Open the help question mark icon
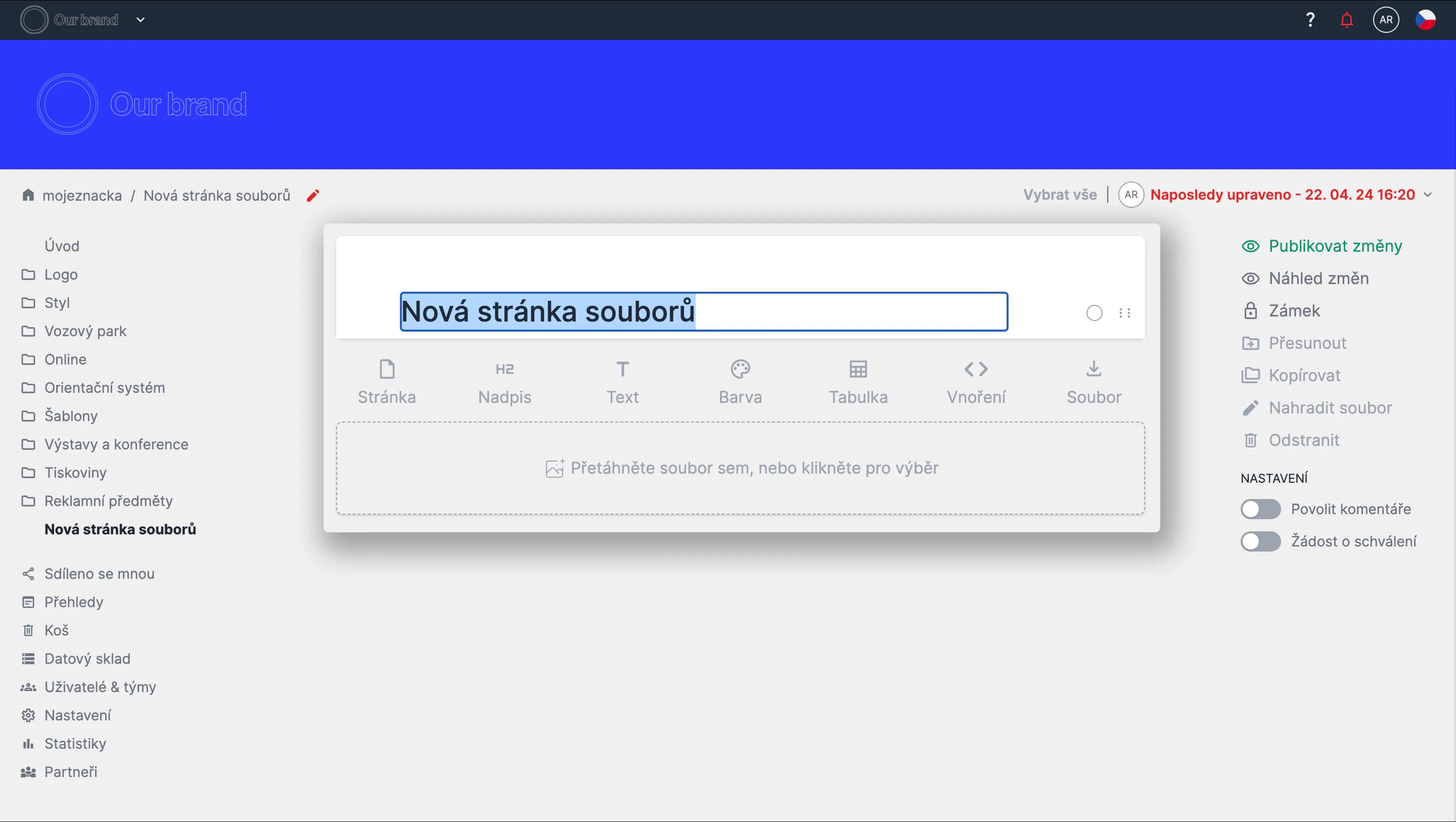The width and height of the screenshot is (1456, 822). (x=1310, y=20)
